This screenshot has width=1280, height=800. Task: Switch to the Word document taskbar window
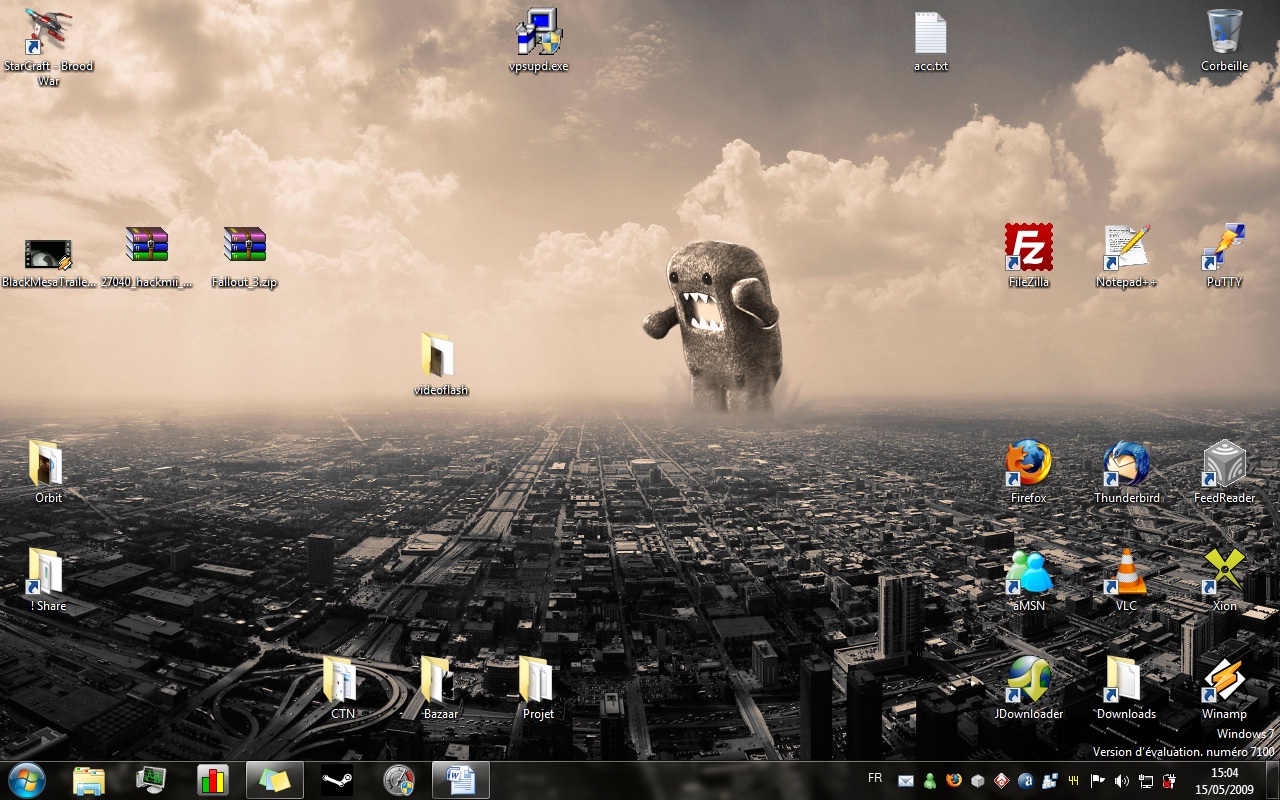click(461, 780)
